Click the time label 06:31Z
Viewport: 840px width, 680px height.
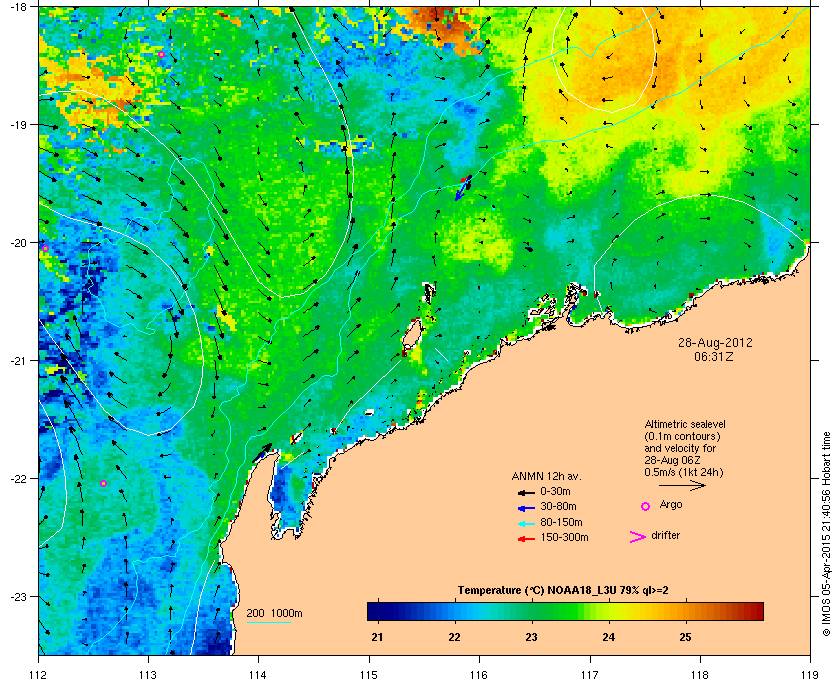coord(714,356)
